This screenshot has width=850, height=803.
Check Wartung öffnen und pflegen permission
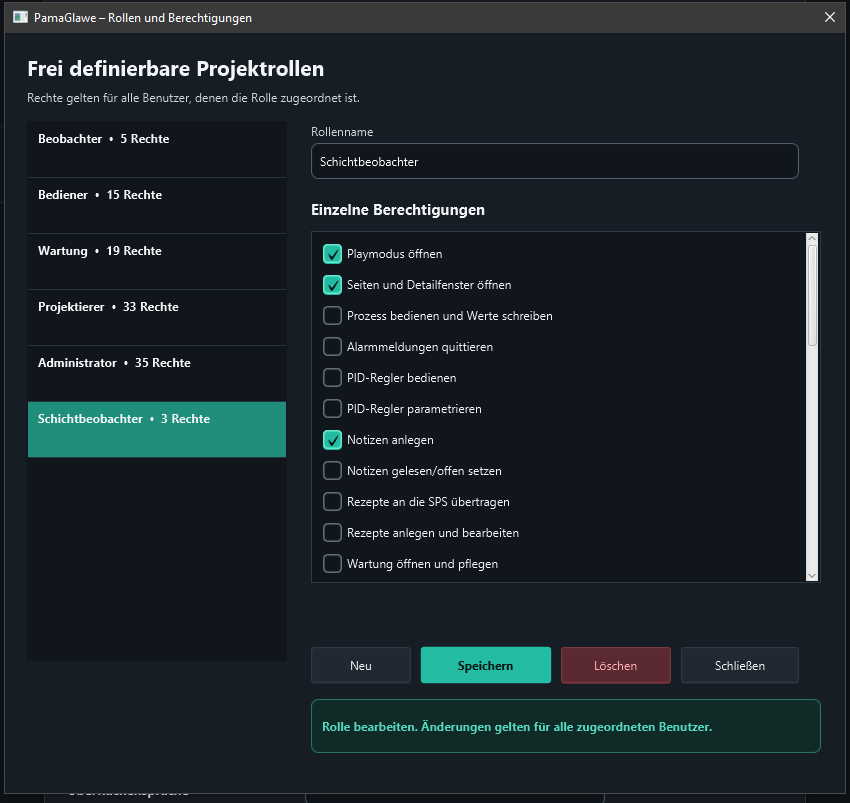(332, 563)
